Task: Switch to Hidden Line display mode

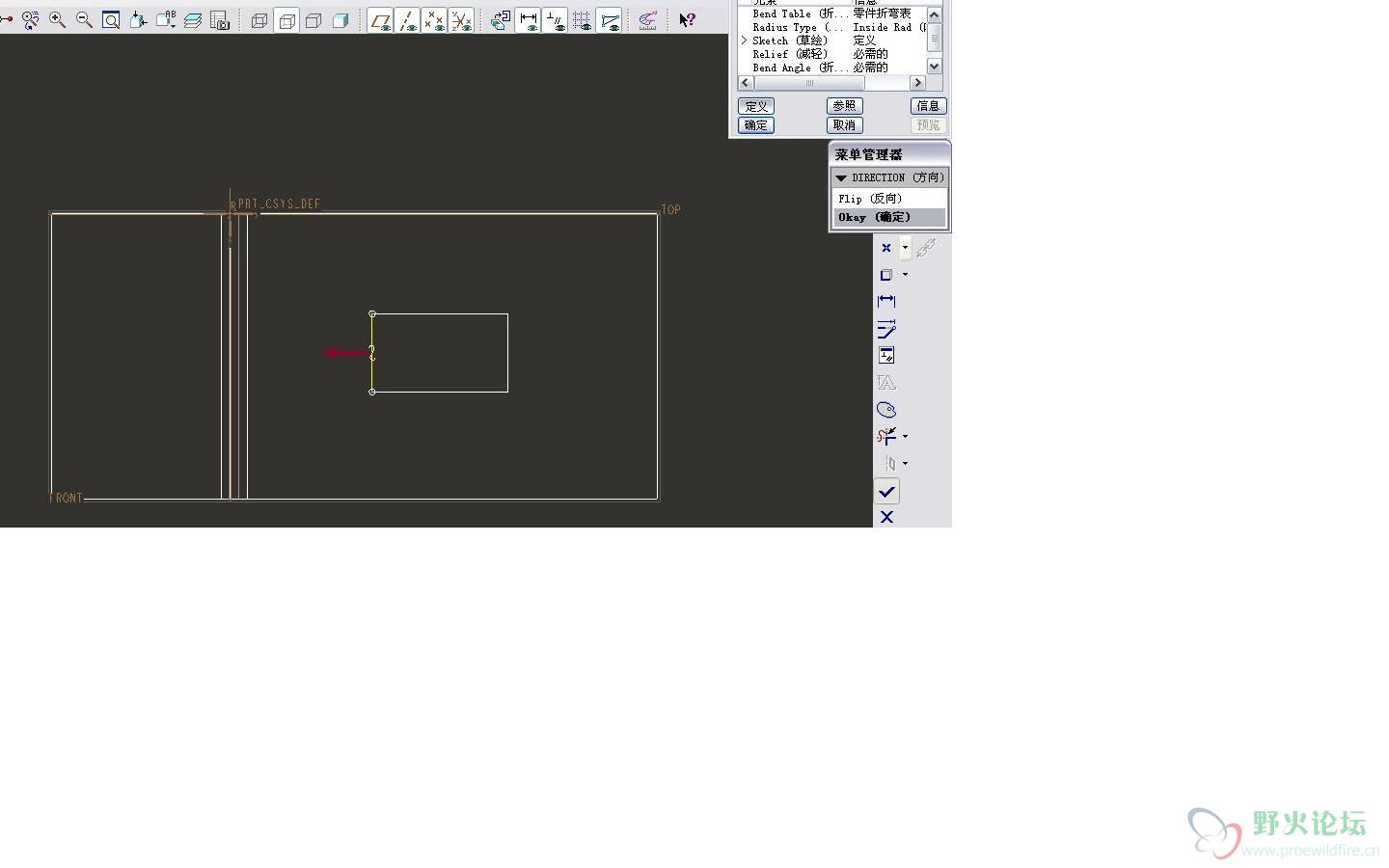Action: point(286,20)
